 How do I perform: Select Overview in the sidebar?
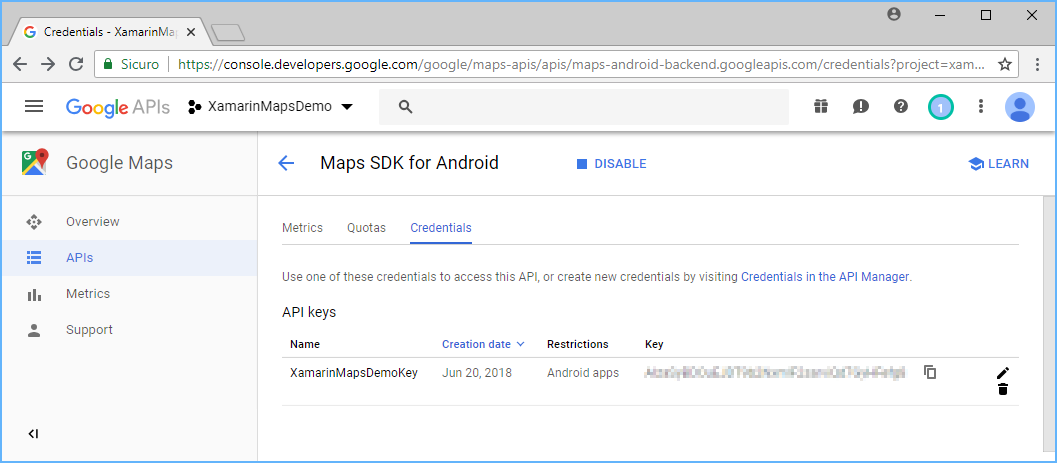[x=129, y=222]
